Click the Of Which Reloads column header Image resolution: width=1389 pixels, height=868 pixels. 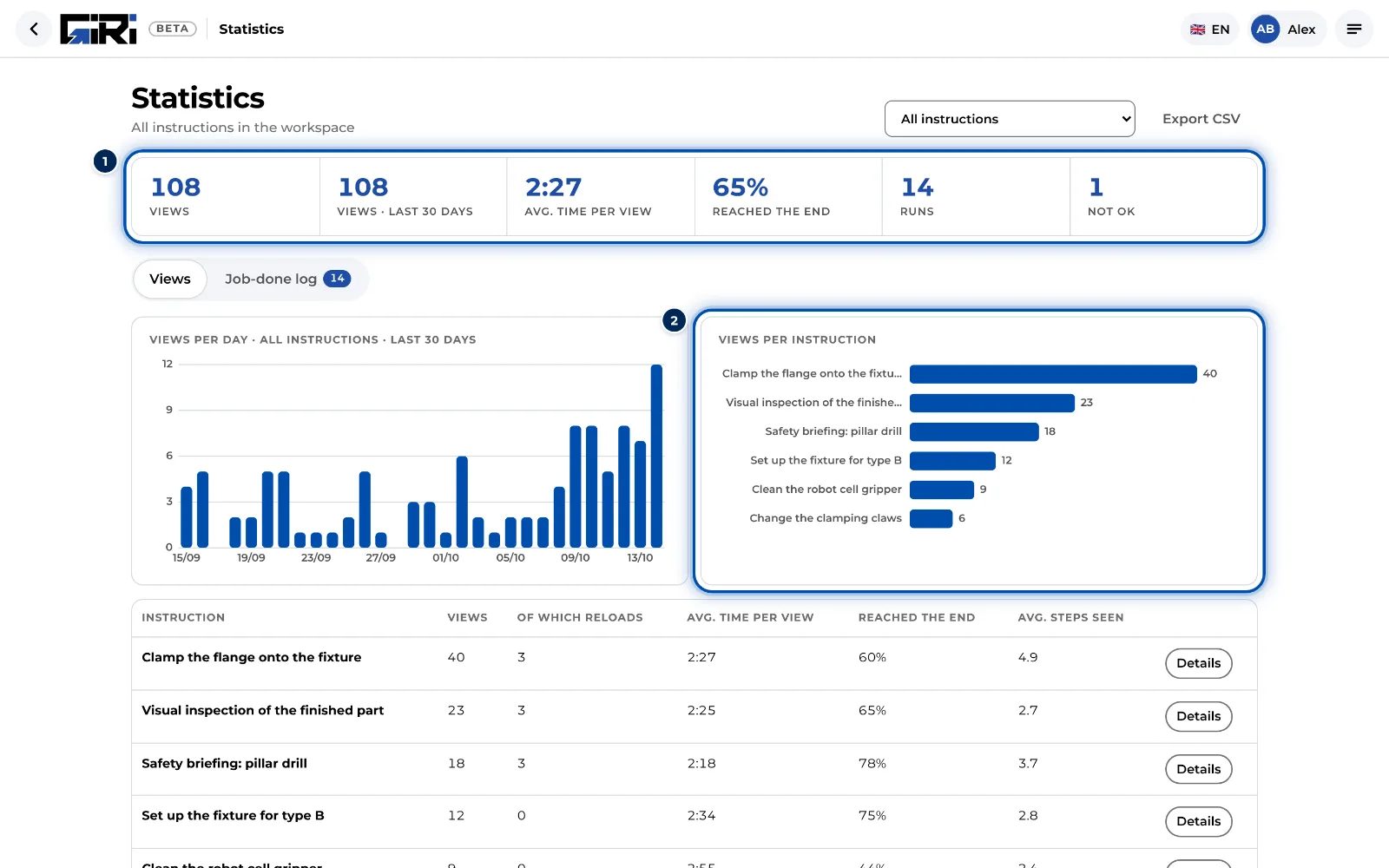[580, 617]
